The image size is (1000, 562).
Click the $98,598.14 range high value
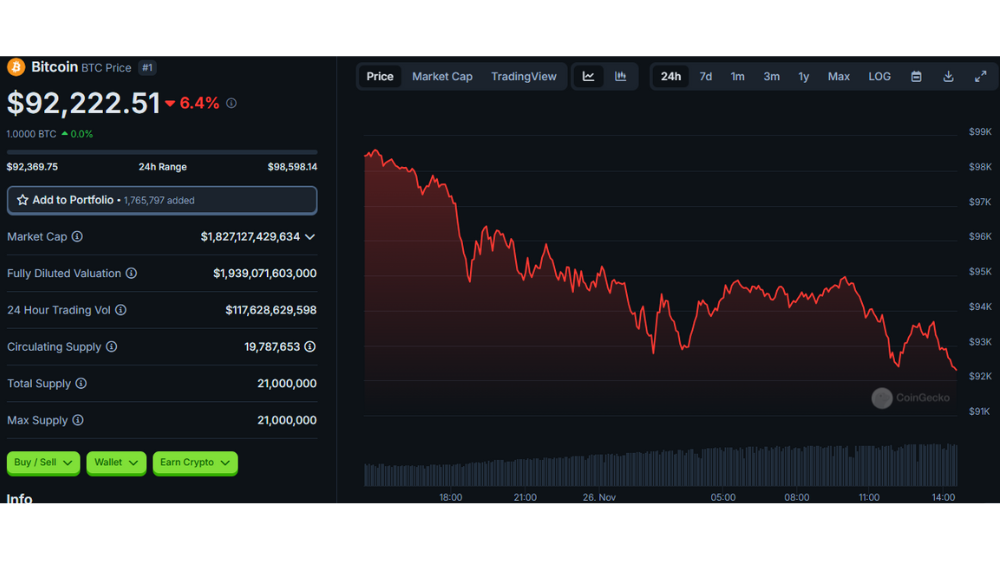[x=292, y=167]
